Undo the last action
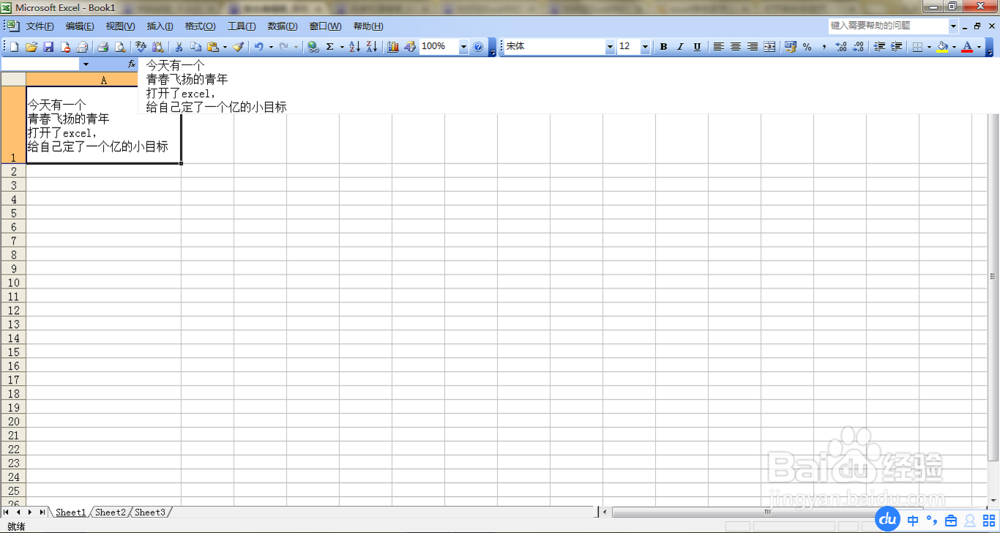Viewport: 1000px width, 533px height. click(258, 47)
